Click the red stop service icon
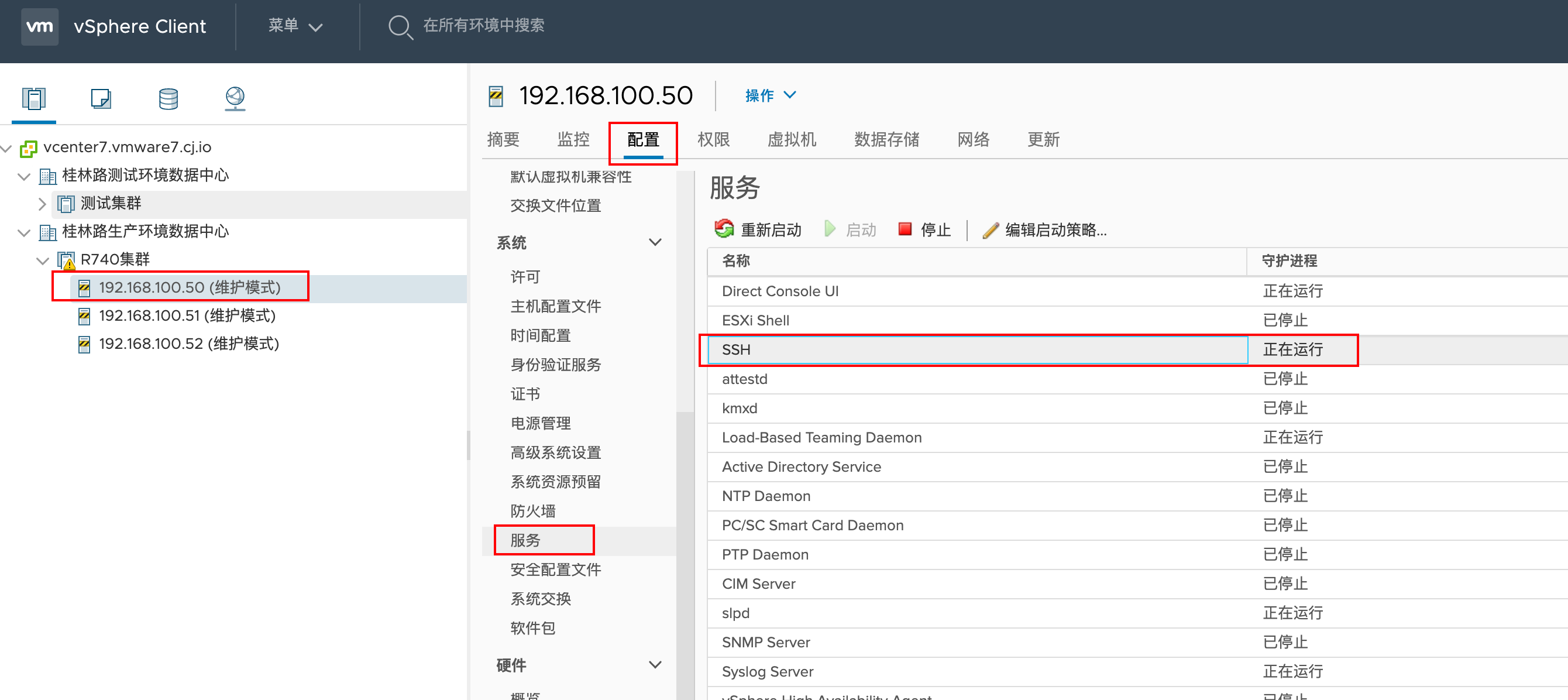Image resolution: width=1568 pixels, height=700 pixels. pos(905,229)
